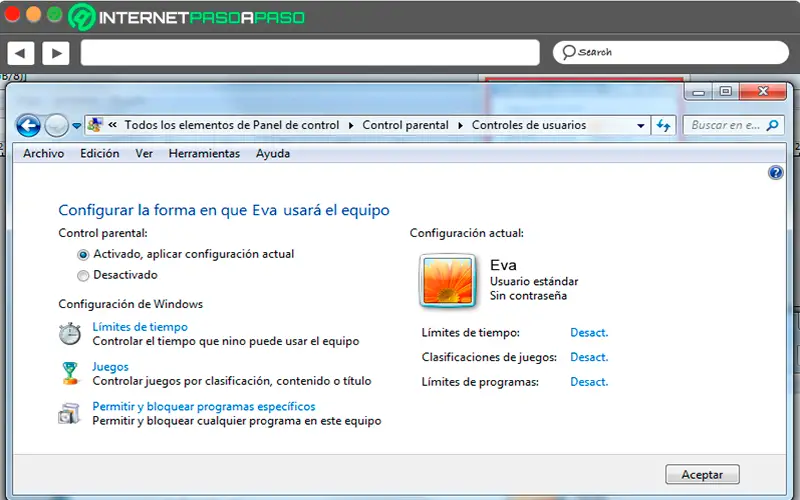Click the orange macOS-style minimize dot

pos(33,14)
